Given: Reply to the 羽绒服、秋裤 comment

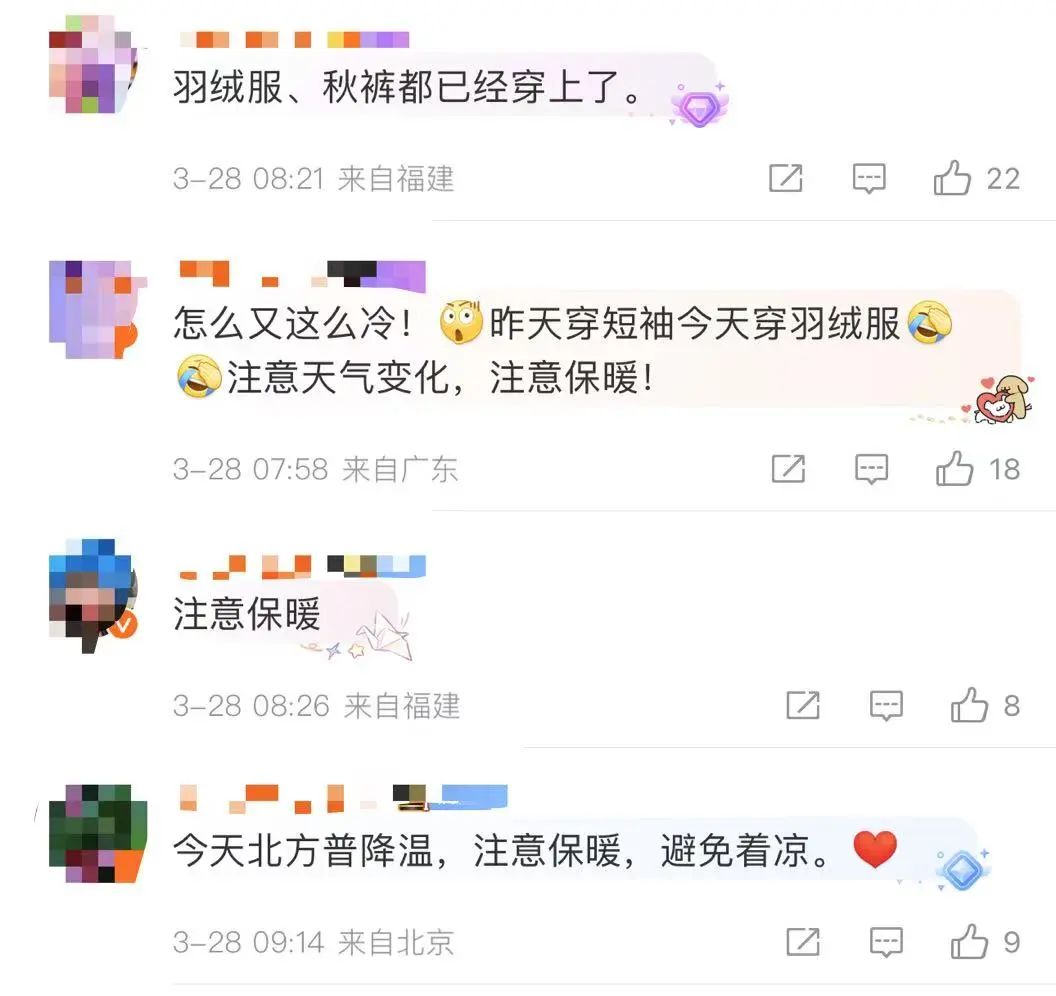Looking at the screenshot, I should pos(869,178).
